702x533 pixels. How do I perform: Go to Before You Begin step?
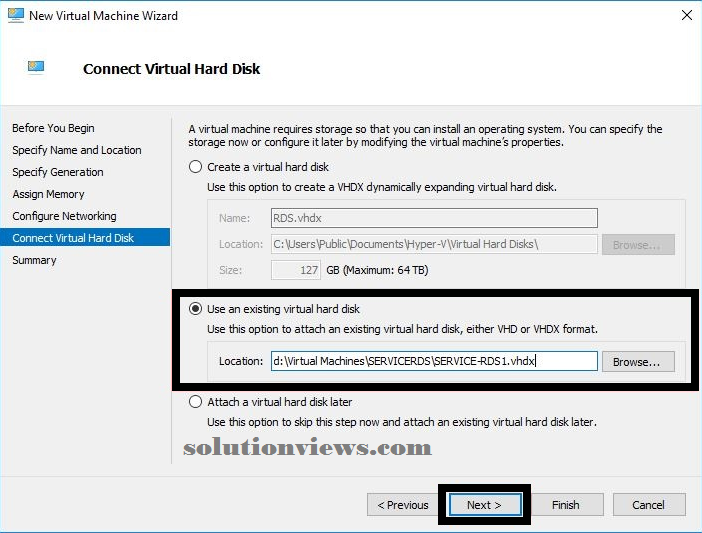[x=53, y=128]
